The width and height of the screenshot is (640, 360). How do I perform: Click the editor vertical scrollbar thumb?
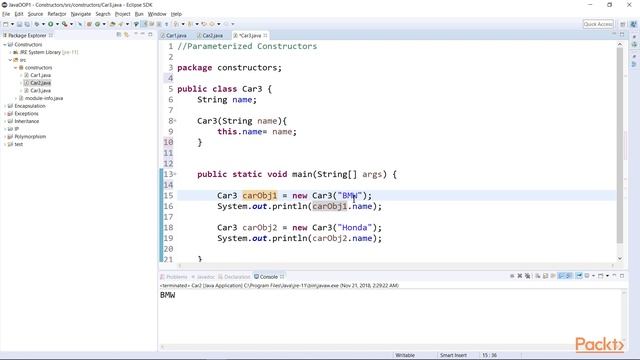click(620, 145)
